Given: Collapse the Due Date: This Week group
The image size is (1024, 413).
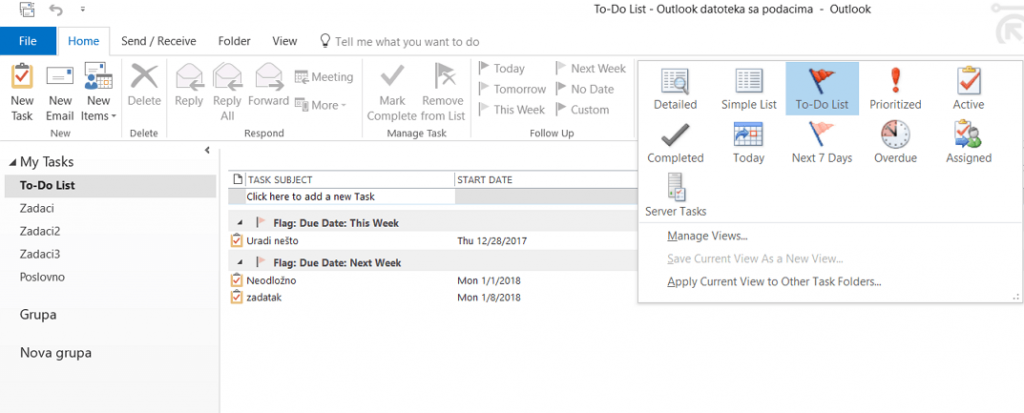Looking at the screenshot, I should (x=240, y=223).
